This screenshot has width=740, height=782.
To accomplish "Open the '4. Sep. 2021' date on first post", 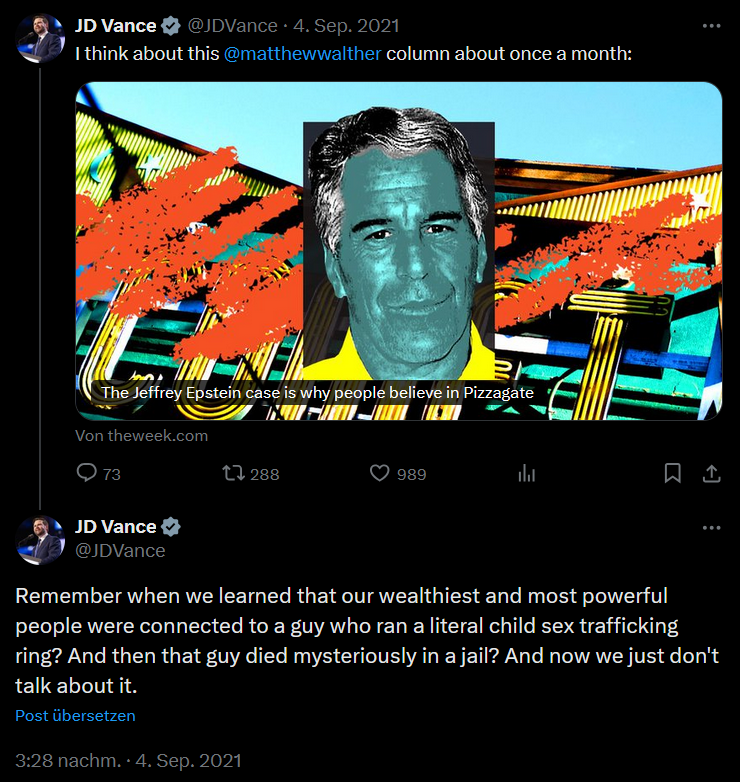I will pos(346,26).
